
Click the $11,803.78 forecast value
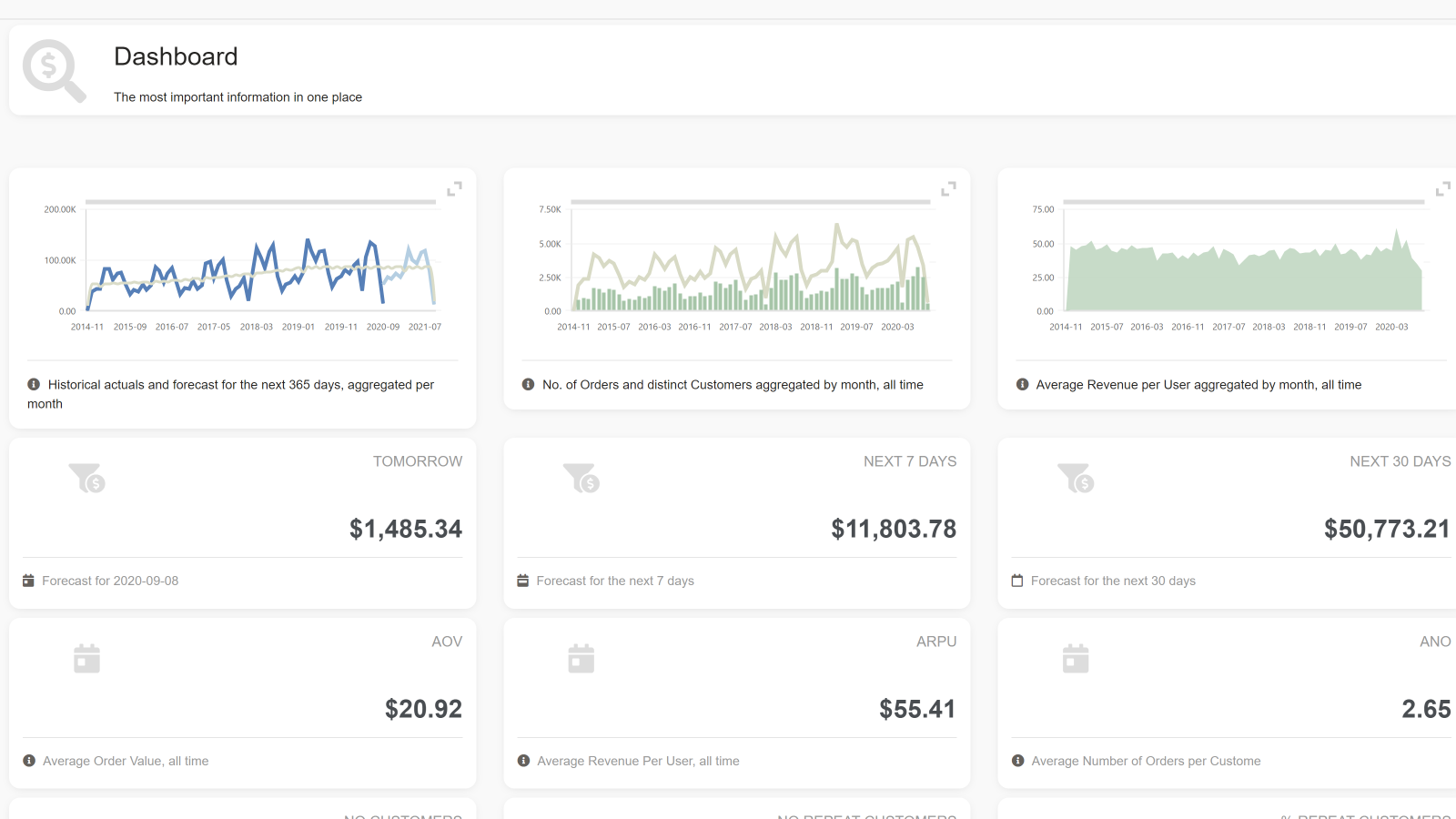point(894,529)
